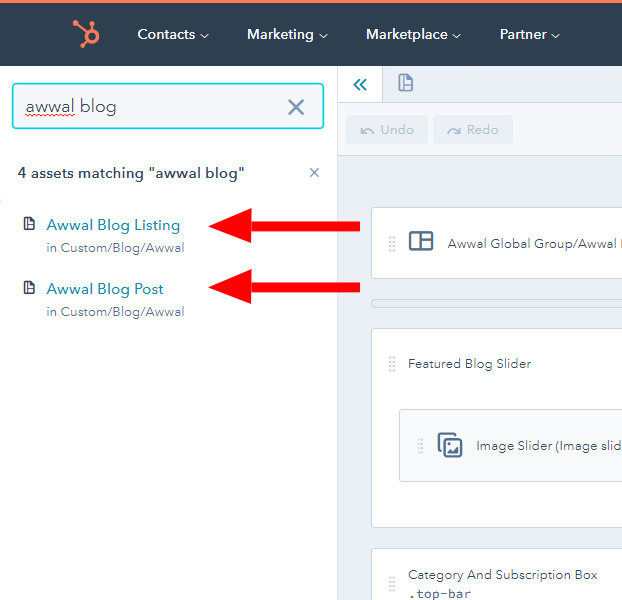Viewport: 622px width, 600px height.
Task: Open the Partner menu
Action: click(530, 35)
